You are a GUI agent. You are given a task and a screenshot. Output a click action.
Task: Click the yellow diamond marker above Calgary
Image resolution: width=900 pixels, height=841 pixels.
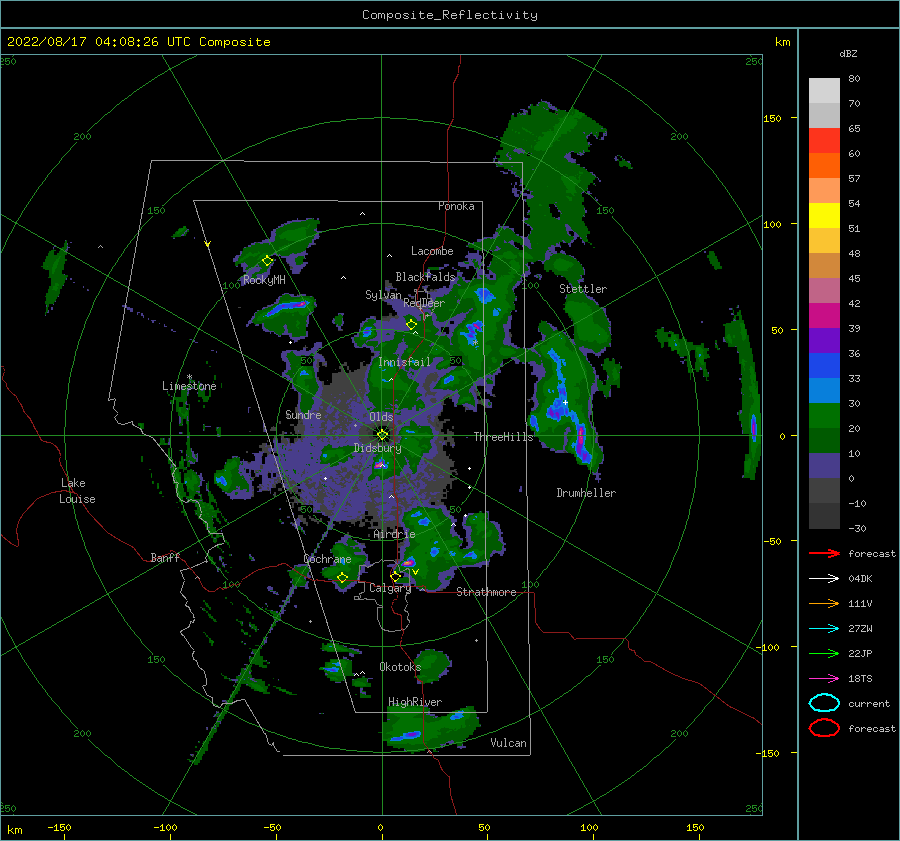[x=395, y=576]
